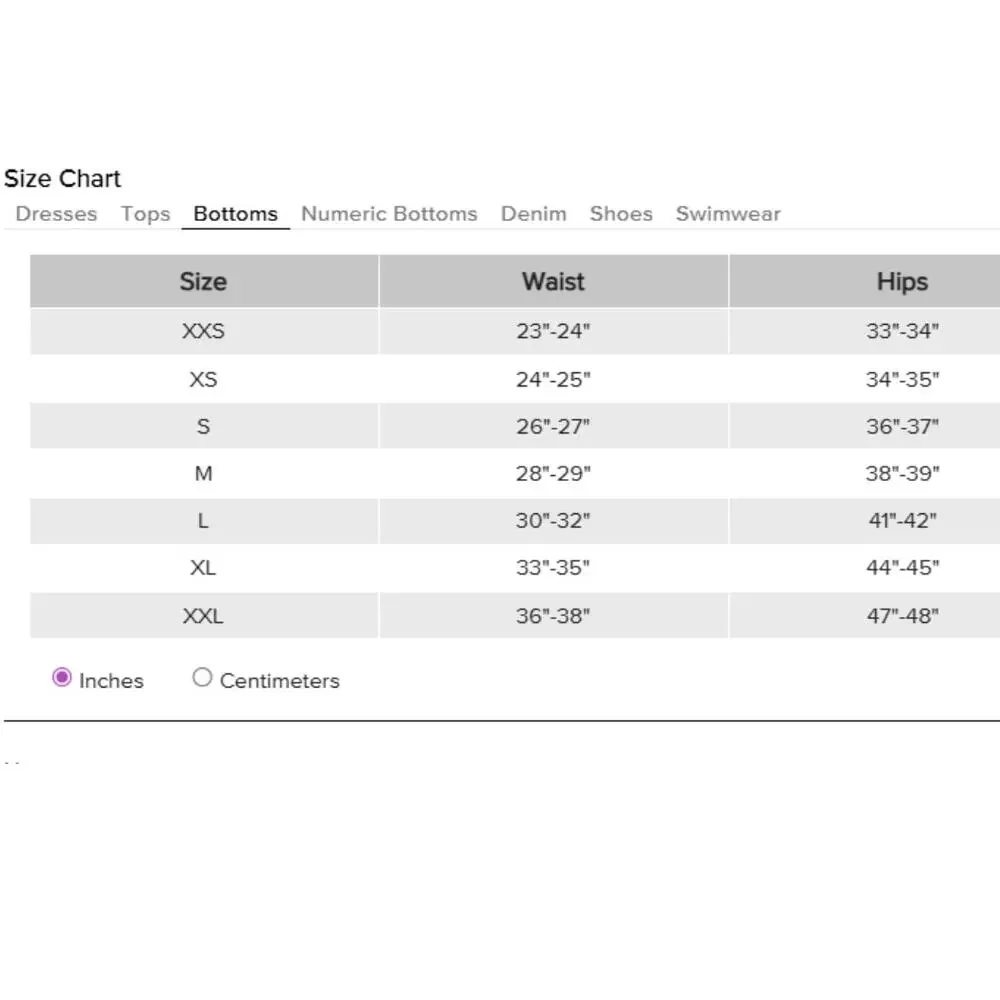Click the XXL size row label
The image size is (1000, 1000).
[x=203, y=616]
